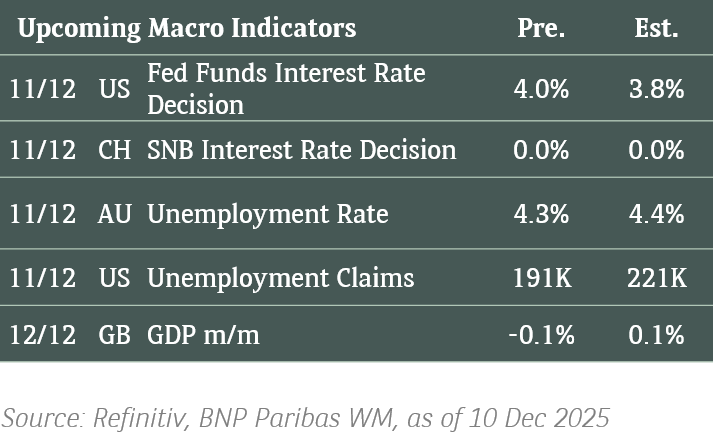This screenshot has width=713, height=436.
Task: Click the AU country code
Action: click(x=114, y=214)
